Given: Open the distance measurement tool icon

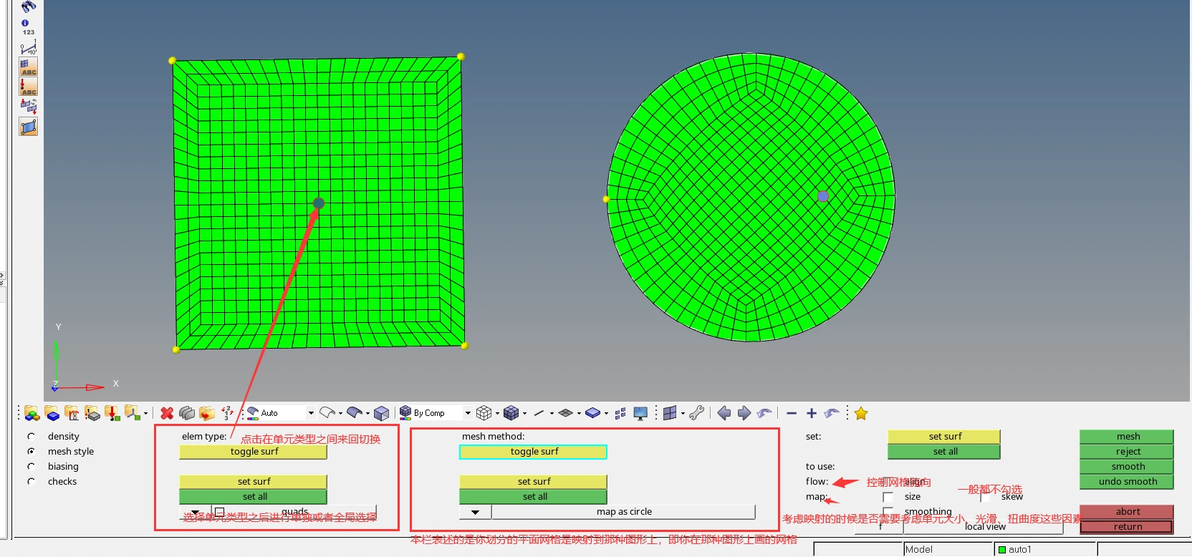Looking at the screenshot, I should click(x=29, y=49).
